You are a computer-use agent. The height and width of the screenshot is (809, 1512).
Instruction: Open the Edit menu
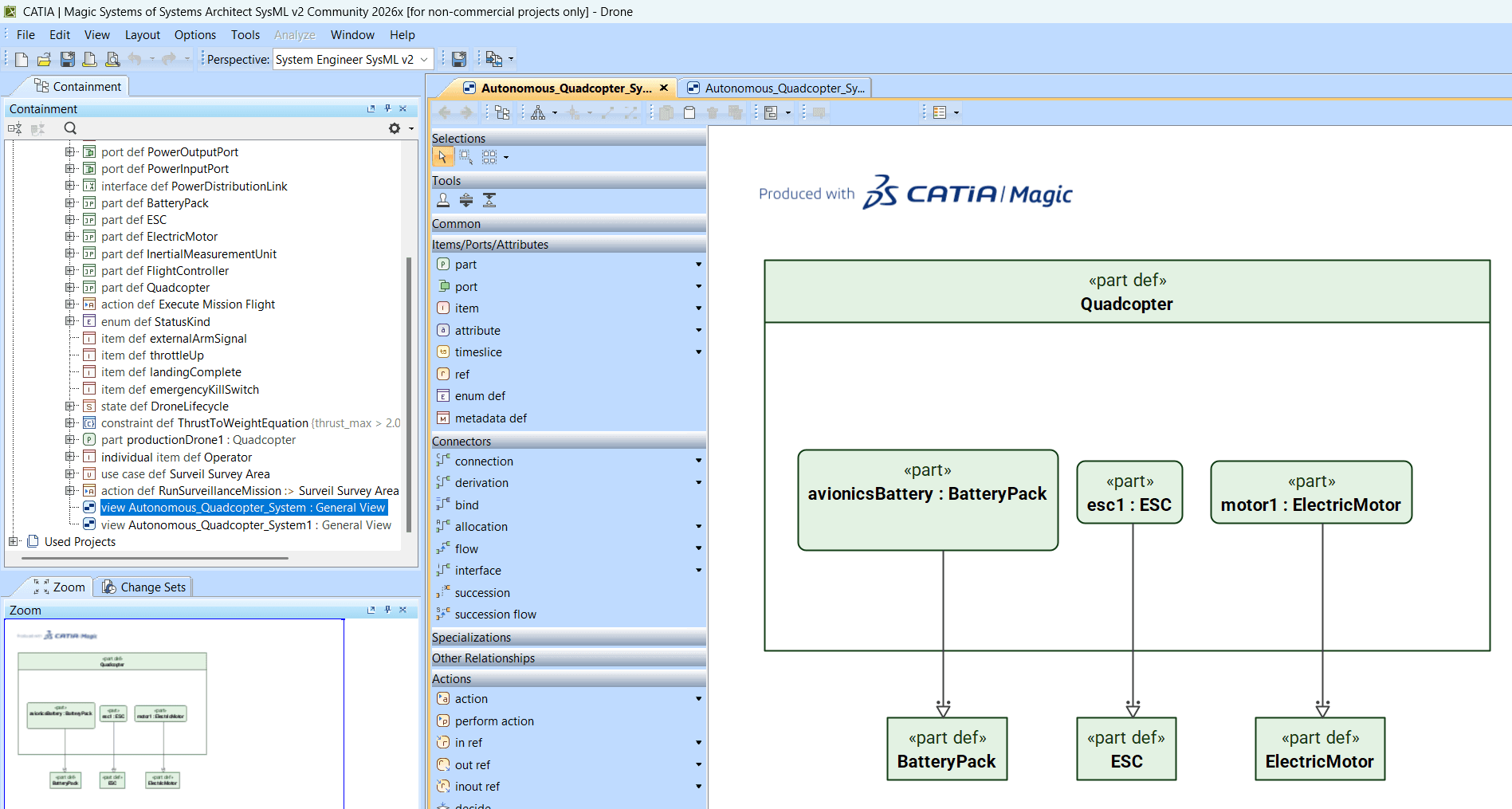coord(60,35)
